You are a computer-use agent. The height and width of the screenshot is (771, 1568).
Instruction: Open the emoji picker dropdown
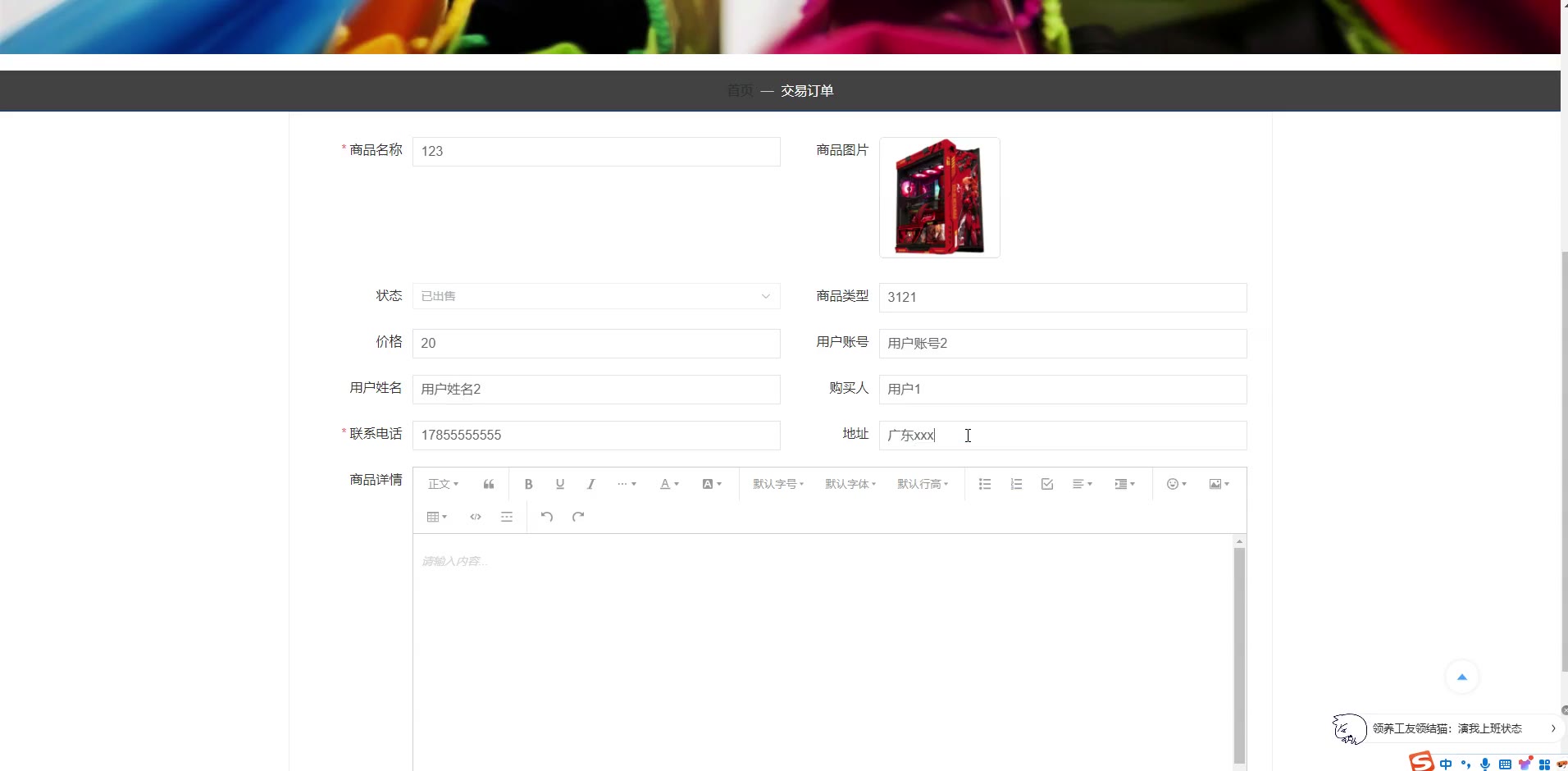1177,484
